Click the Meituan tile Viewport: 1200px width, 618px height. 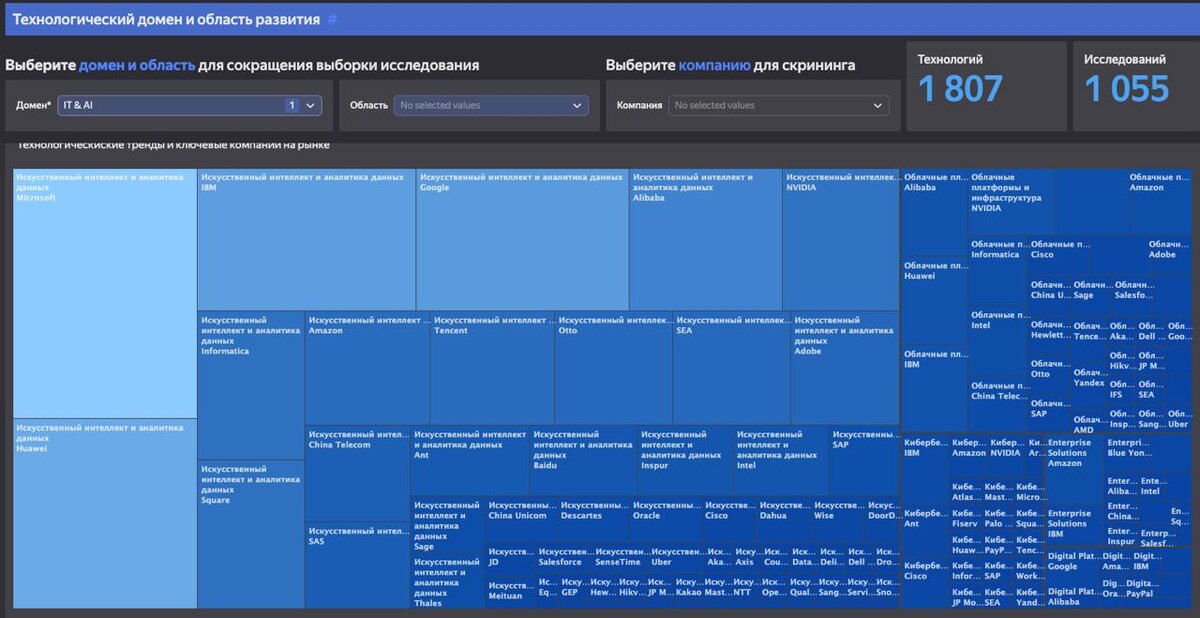[x=510, y=591]
